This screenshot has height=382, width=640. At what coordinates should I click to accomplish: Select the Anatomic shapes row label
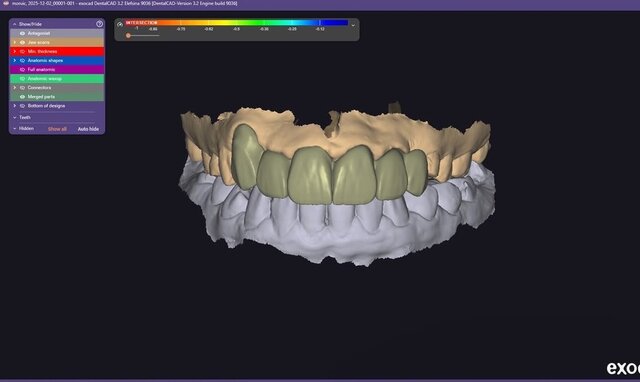point(45,60)
